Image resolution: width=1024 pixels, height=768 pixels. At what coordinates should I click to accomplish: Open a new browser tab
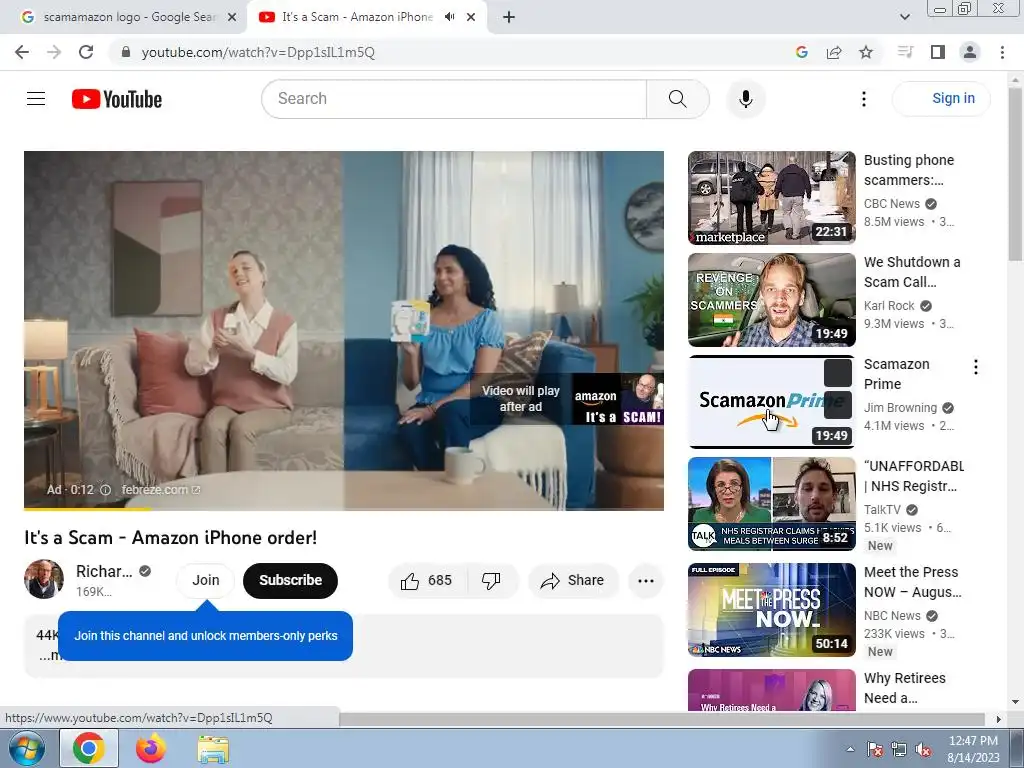(x=509, y=17)
